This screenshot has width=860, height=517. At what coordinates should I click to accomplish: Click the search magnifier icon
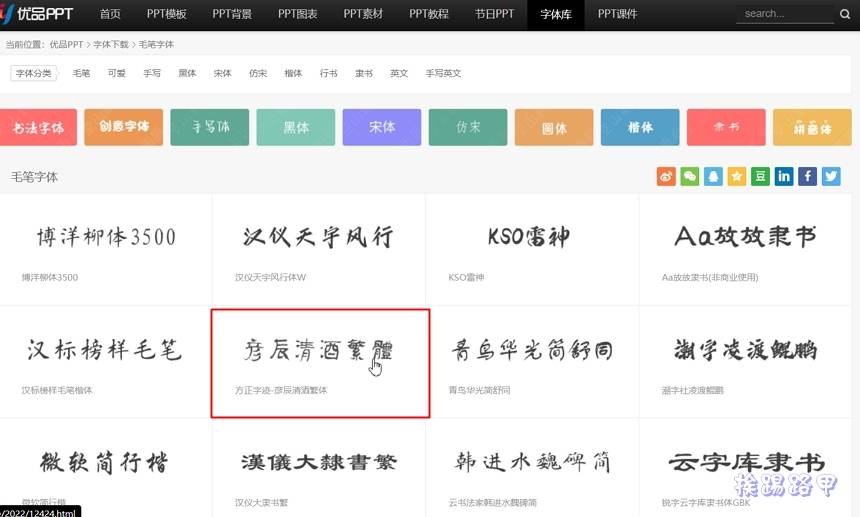(845, 14)
